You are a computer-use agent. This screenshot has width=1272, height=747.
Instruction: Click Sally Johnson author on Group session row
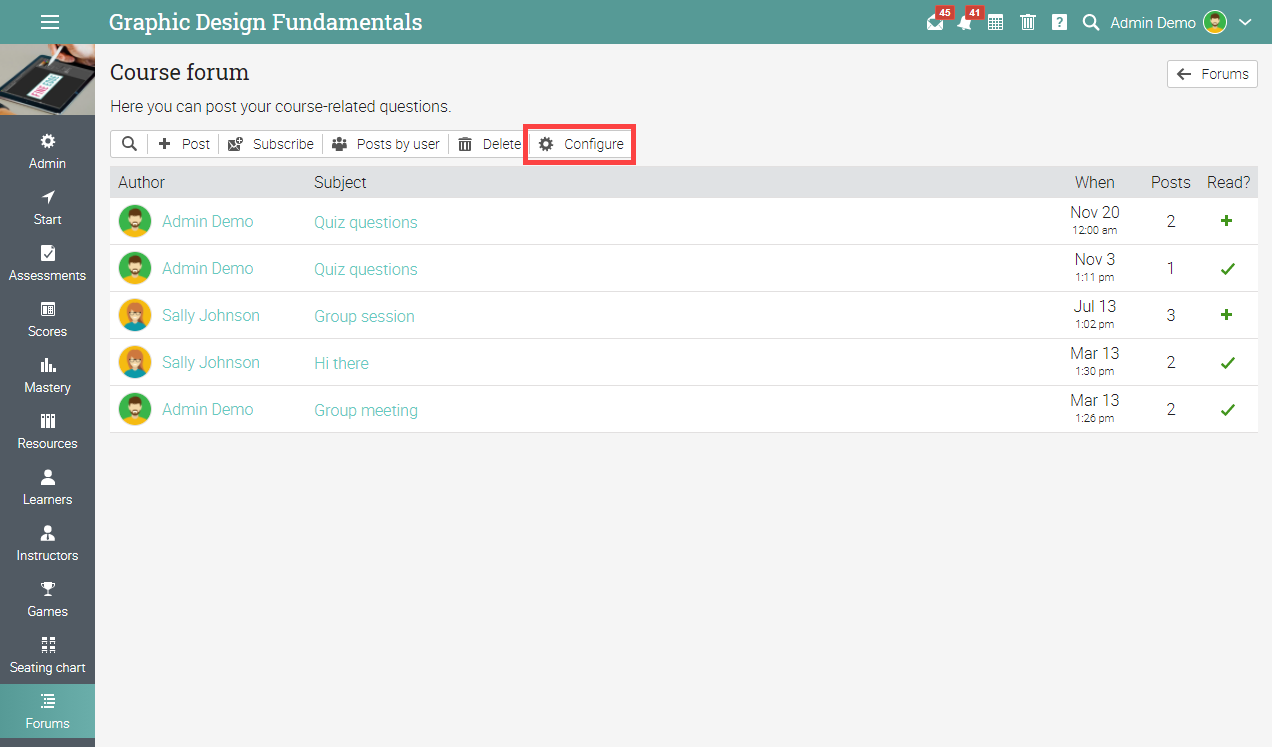pos(211,315)
